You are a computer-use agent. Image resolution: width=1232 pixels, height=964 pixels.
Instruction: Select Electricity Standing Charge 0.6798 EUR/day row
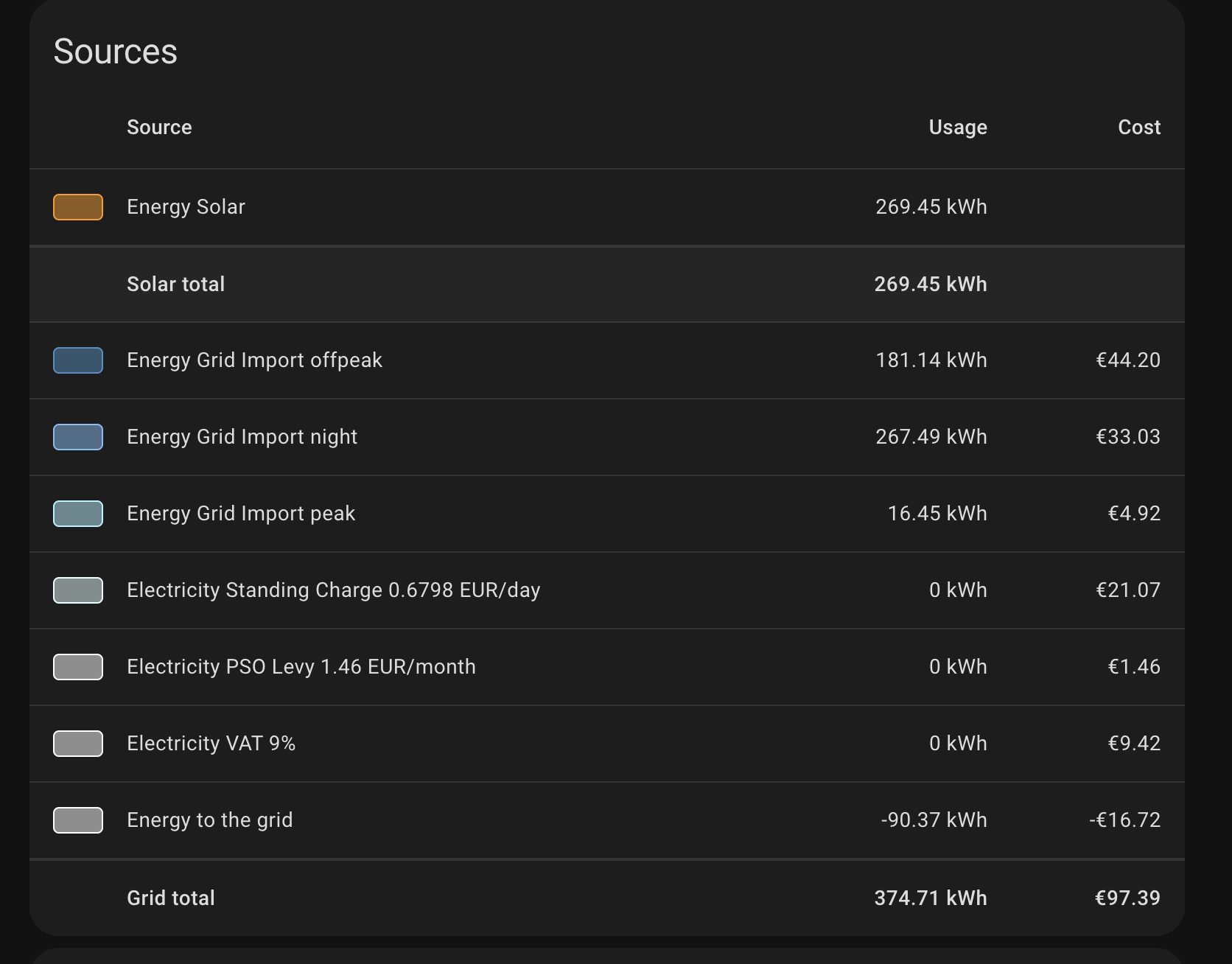pos(607,590)
